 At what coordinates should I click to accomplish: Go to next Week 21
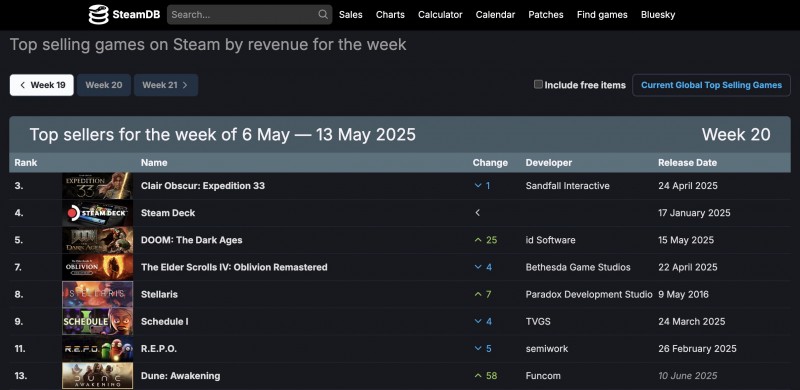tap(166, 85)
